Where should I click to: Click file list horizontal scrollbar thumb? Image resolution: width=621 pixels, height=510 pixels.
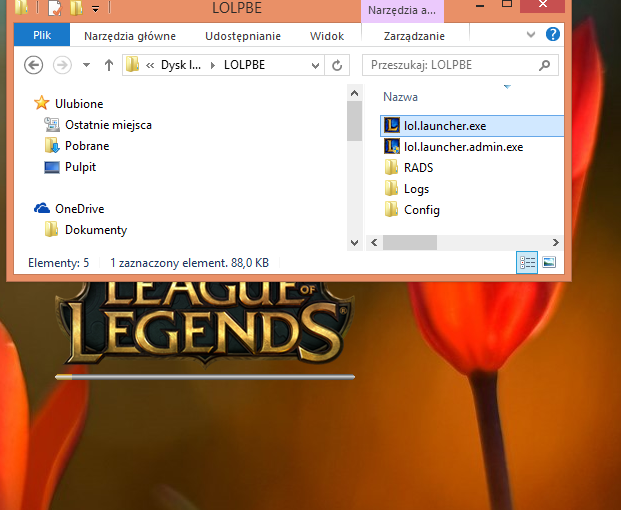410,242
